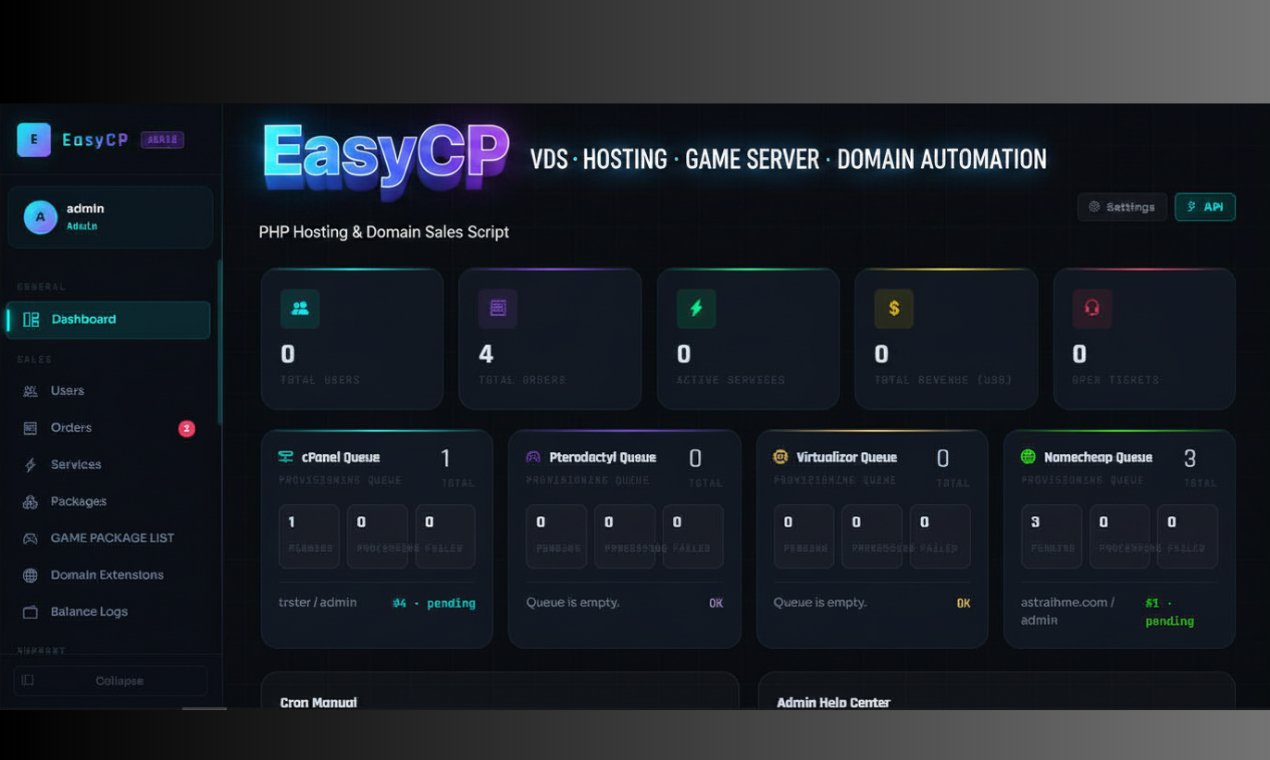This screenshot has width=1270, height=760.
Task: Click the Namecheap Queue globe icon
Action: [1028, 457]
